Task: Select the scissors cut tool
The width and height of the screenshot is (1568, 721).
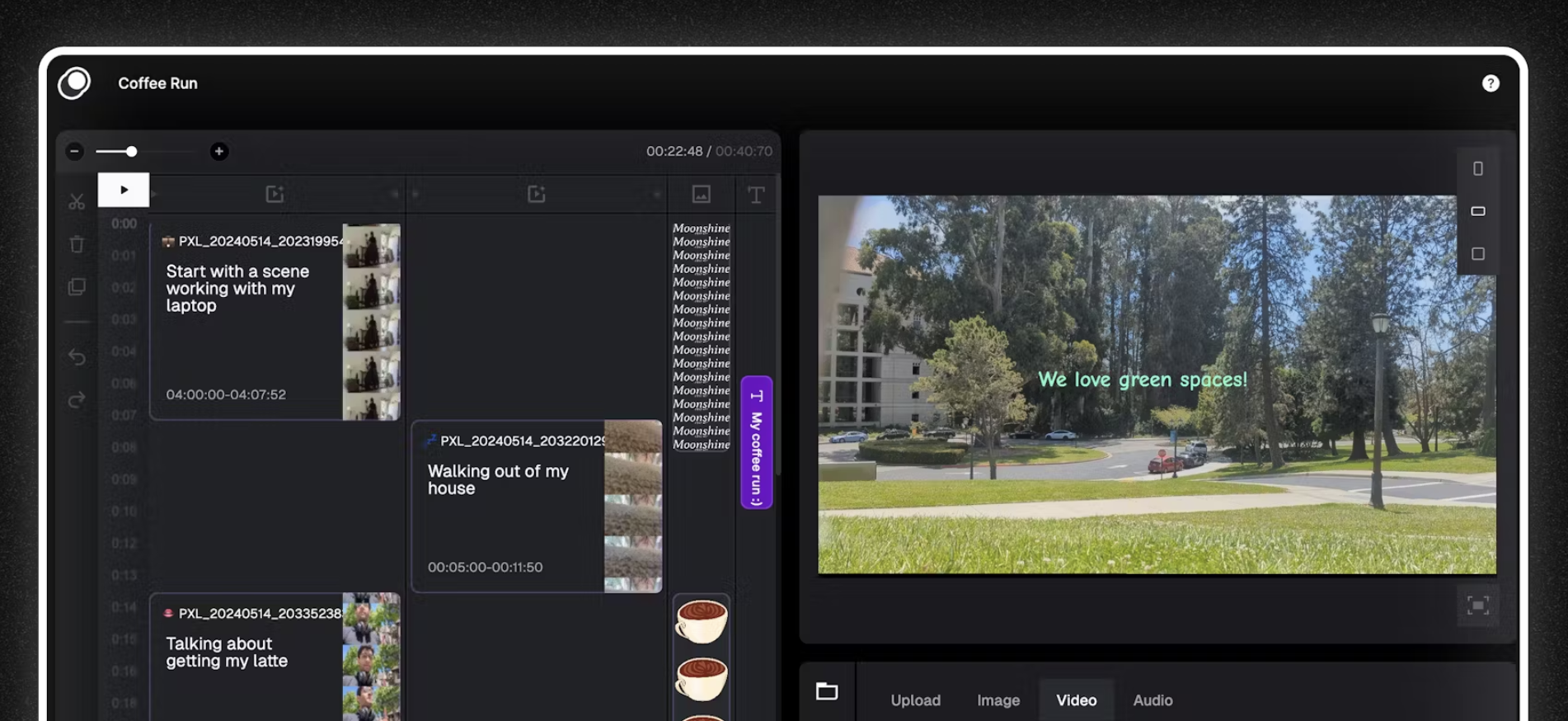Action: click(x=77, y=201)
